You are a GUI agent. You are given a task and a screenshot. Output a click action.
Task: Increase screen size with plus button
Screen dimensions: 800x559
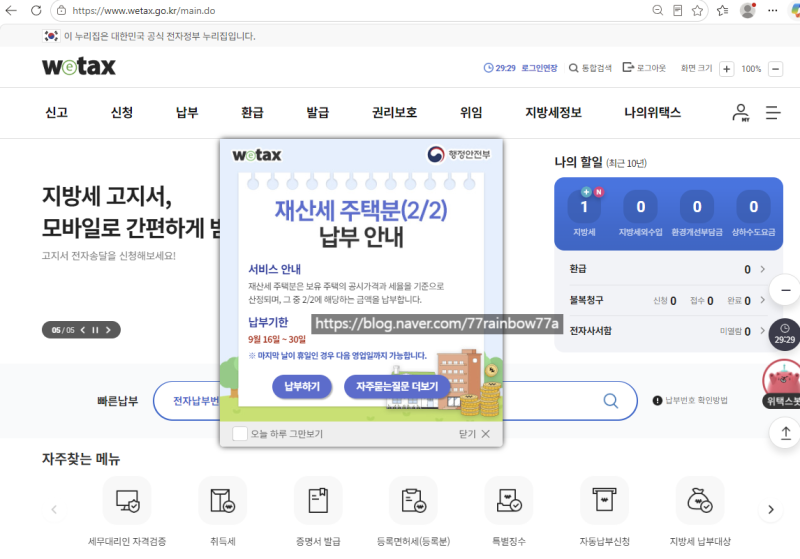click(x=727, y=69)
